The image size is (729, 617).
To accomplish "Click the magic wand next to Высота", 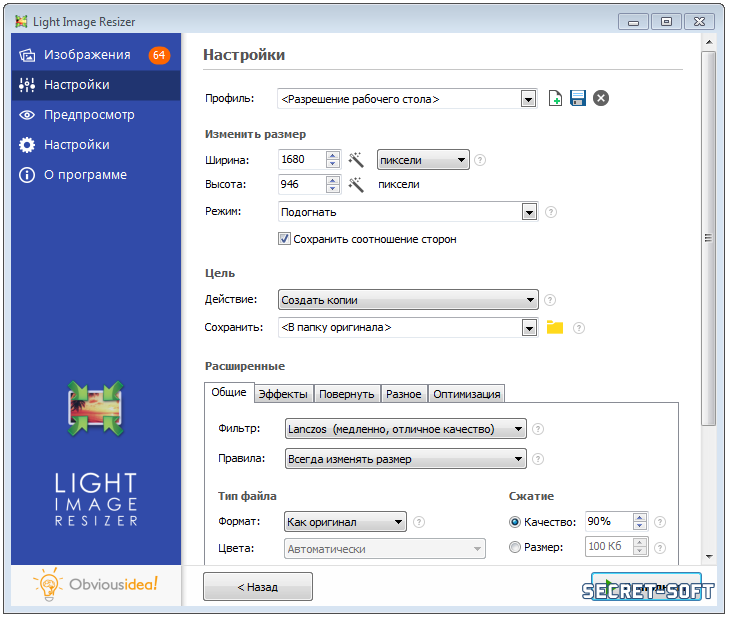I will (356, 184).
